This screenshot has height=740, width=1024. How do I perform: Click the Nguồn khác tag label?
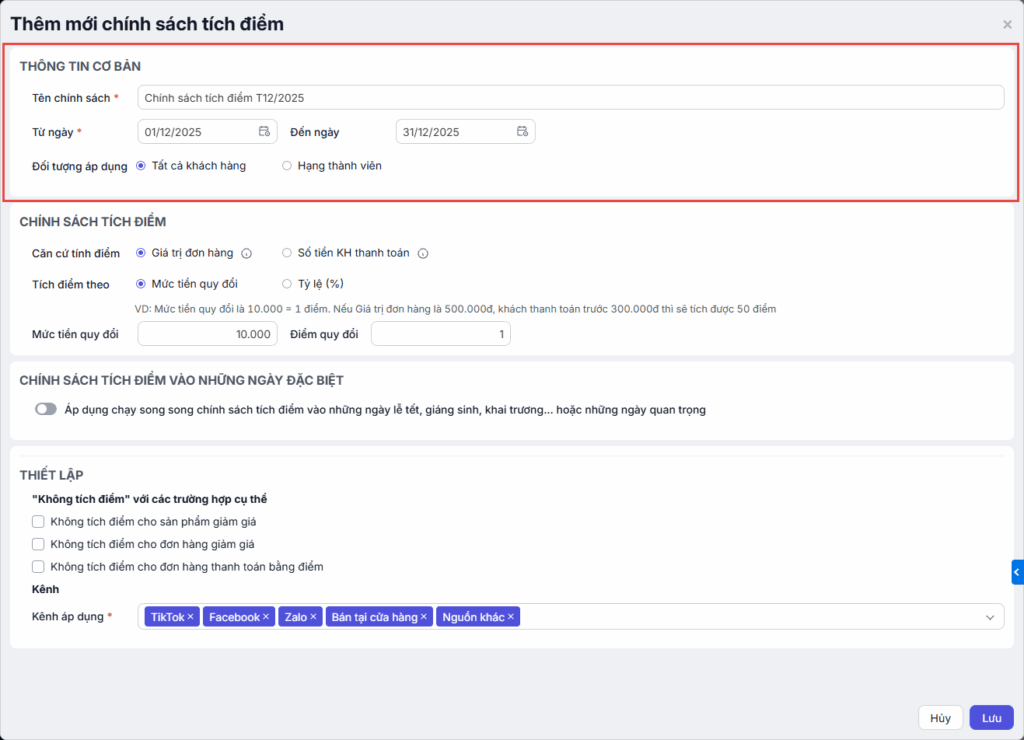pyautogui.click(x=473, y=617)
